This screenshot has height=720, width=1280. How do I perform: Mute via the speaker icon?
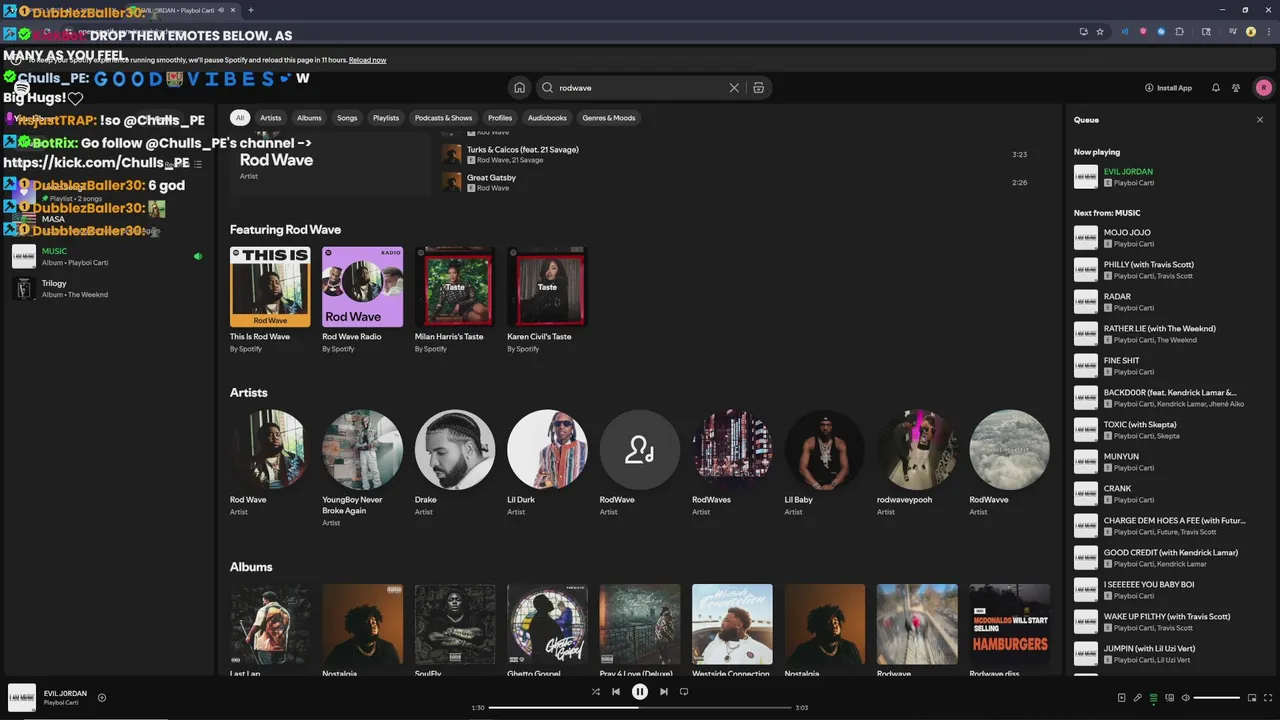(x=1186, y=698)
